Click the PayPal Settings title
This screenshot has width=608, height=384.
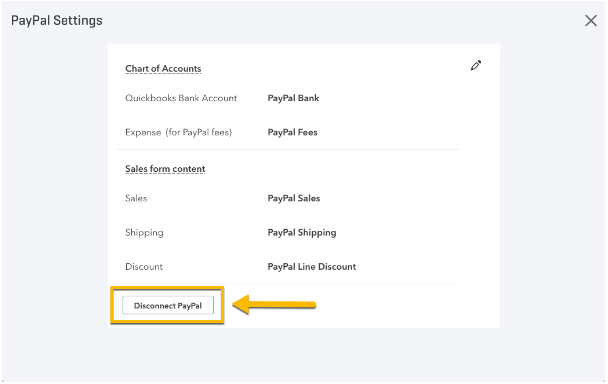click(x=57, y=21)
